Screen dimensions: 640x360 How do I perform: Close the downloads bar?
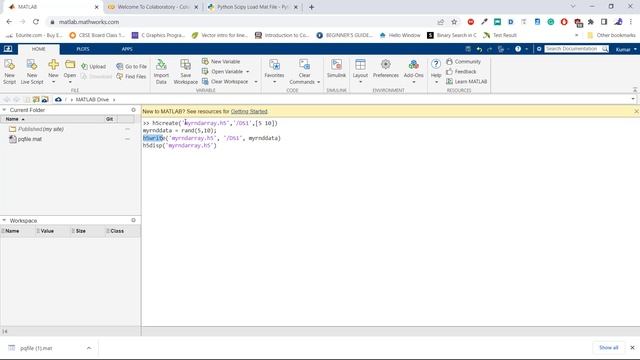632,348
